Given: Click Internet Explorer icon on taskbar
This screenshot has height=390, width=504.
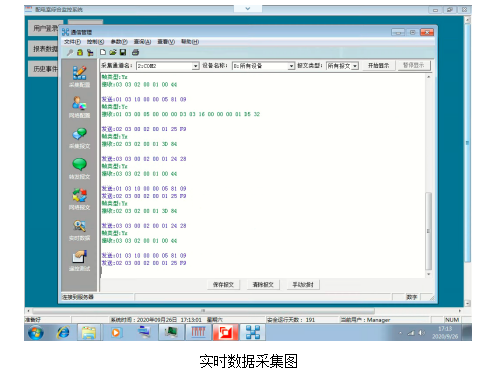Looking at the screenshot, I should coord(63,332).
